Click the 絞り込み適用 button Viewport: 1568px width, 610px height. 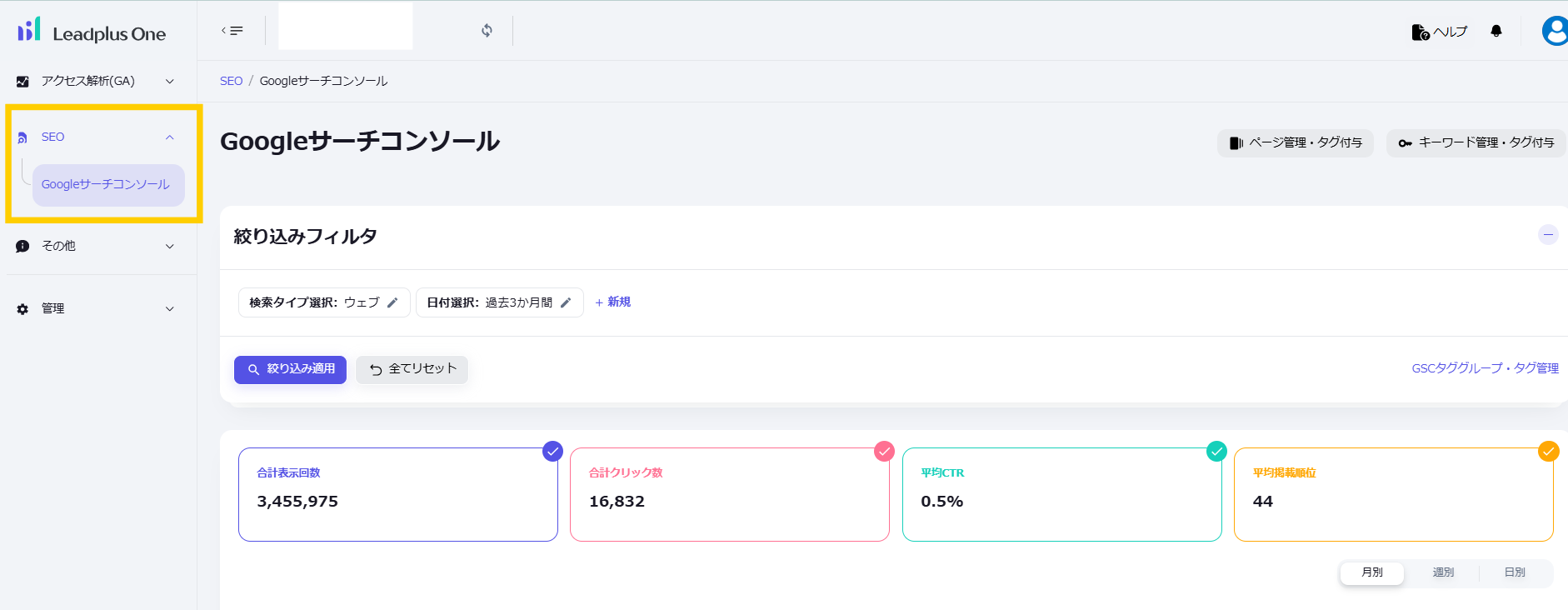coord(290,369)
